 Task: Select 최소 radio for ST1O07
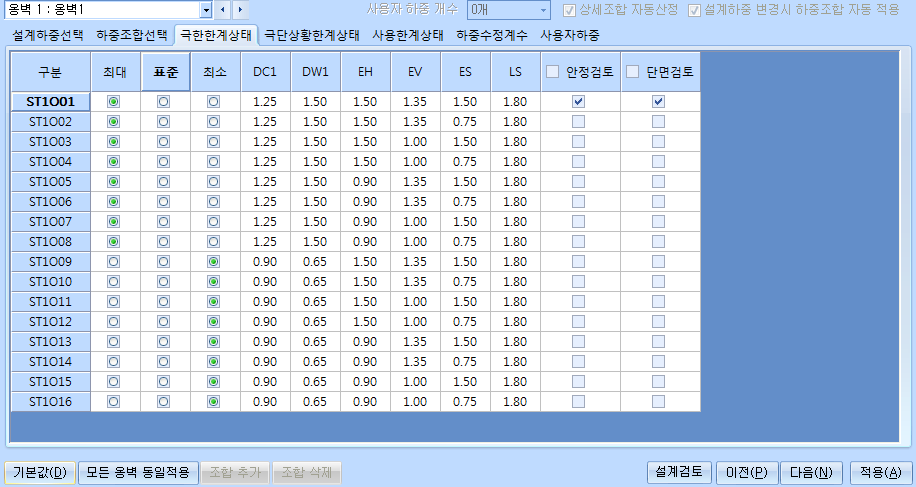(213, 221)
